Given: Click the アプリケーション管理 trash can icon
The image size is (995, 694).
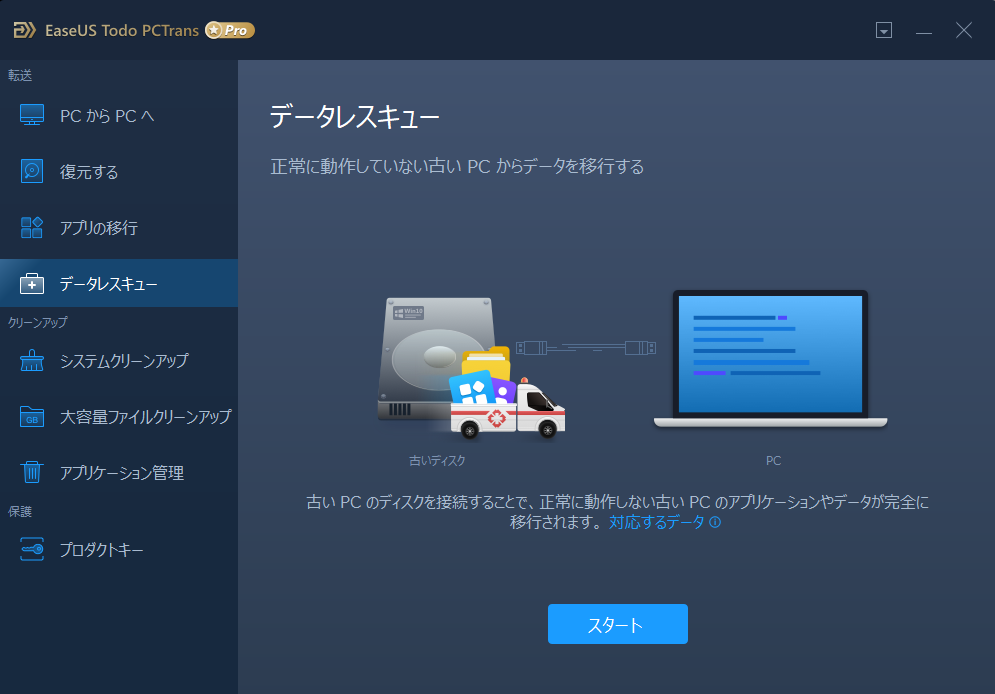Looking at the screenshot, I should 32,472.
